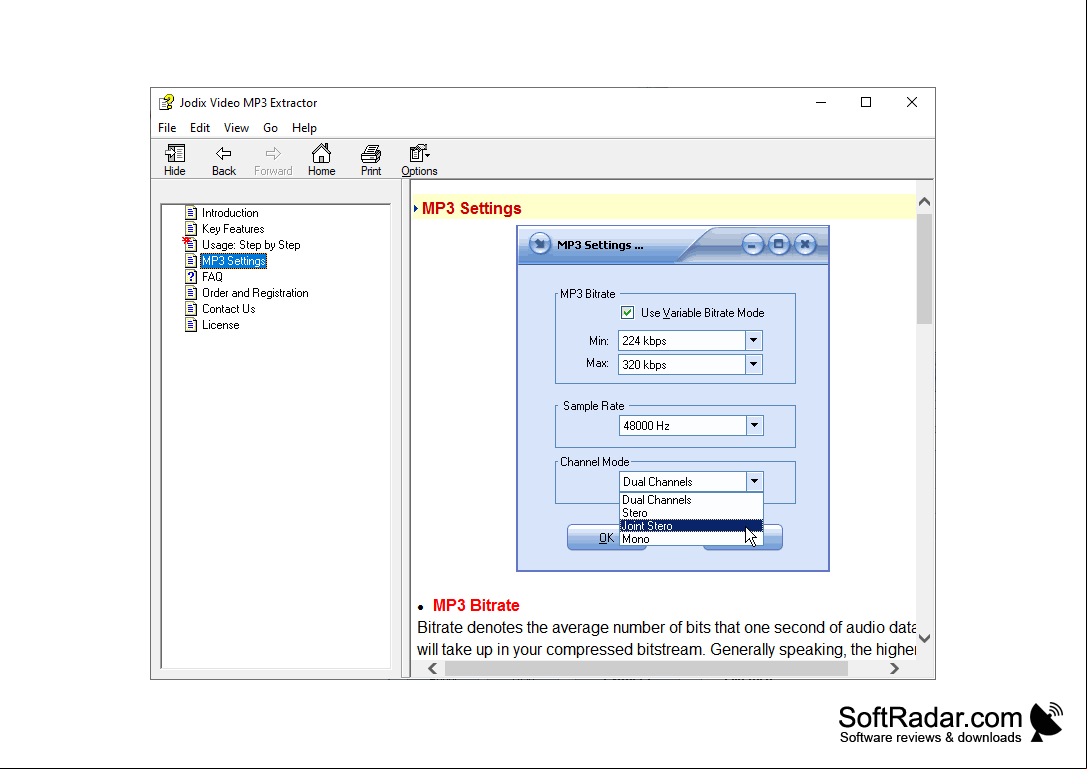Click the red MP3 Settings page heading
The image size is (1087, 769).
point(471,208)
